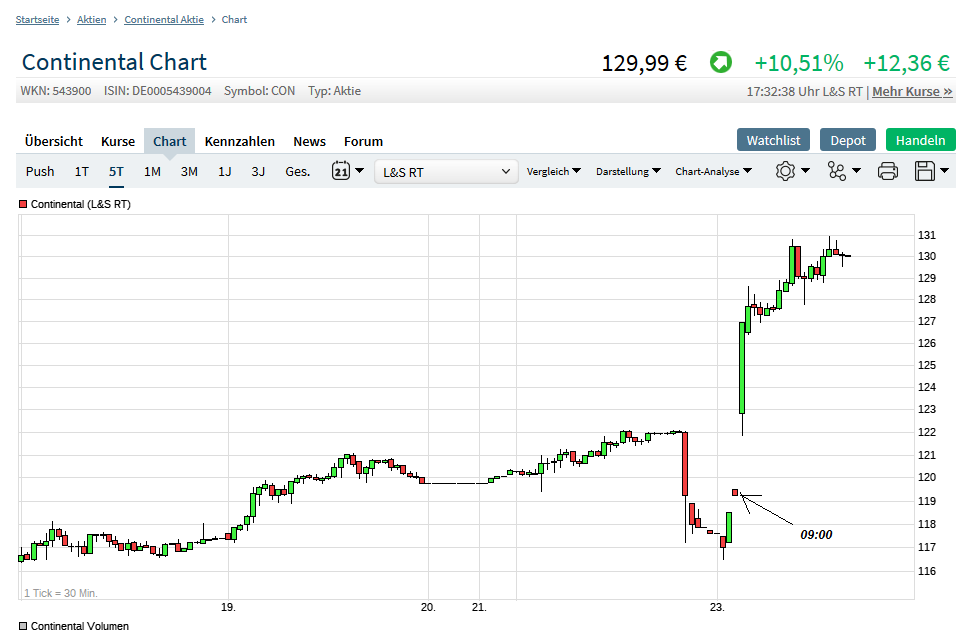
Task: Switch to the Kennzahlen tab
Action: tap(240, 141)
